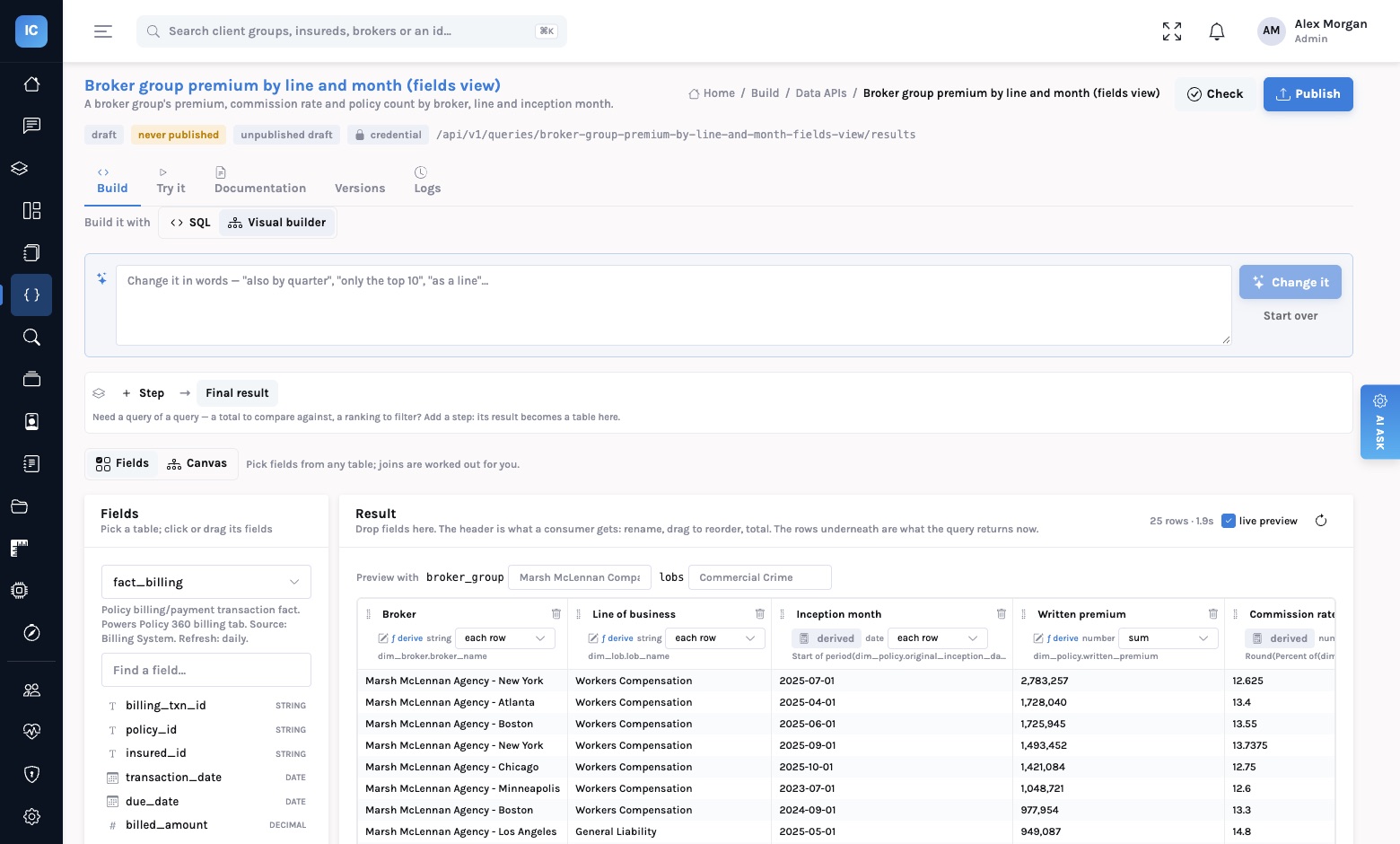Open the shield security icon in the sidebar
Image resolution: width=1400 pixels, height=844 pixels.
click(x=31, y=774)
